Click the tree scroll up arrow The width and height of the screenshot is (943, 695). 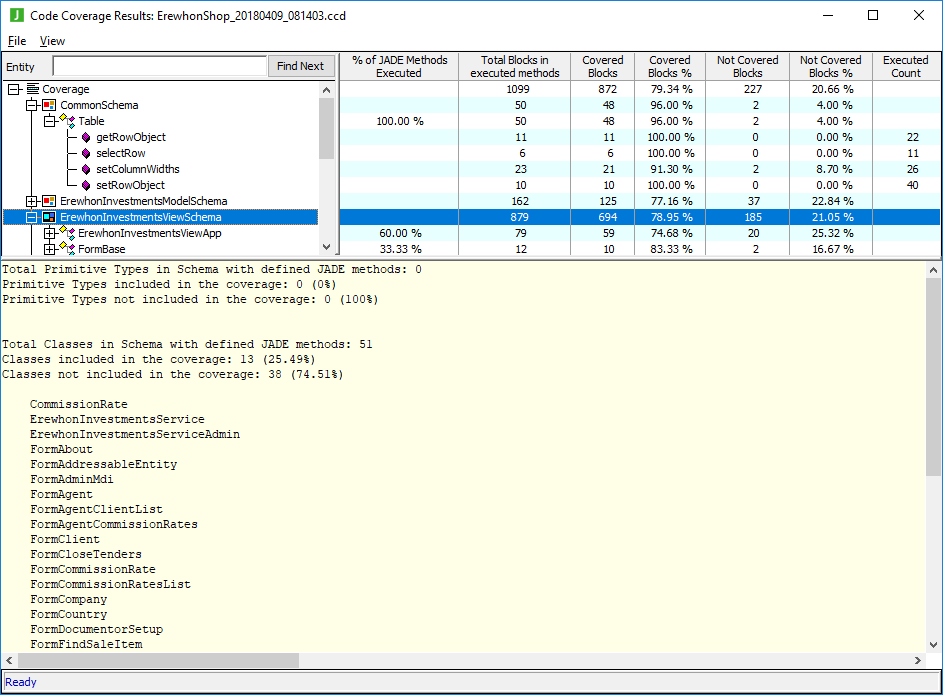[x=327, y=90]
